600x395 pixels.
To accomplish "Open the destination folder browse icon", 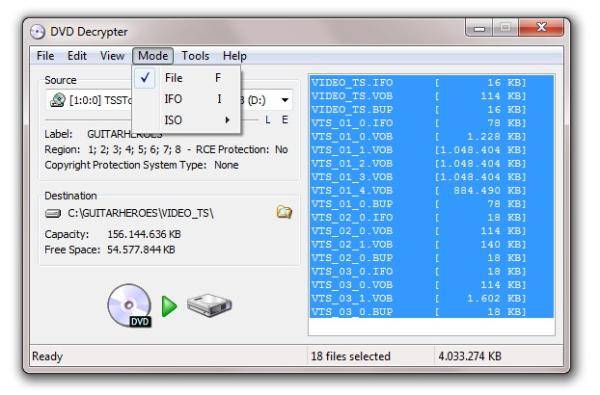I will click(284, 212).
